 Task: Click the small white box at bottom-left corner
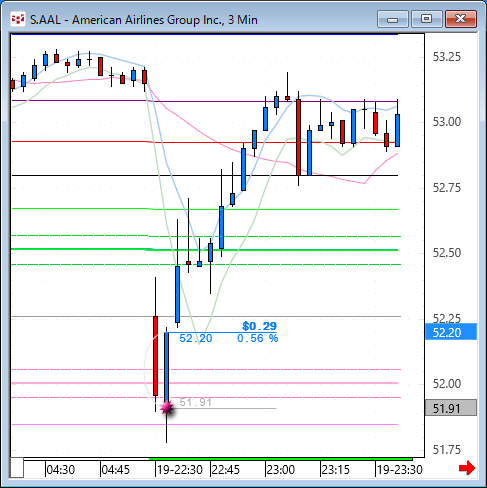tap(17, 468)
